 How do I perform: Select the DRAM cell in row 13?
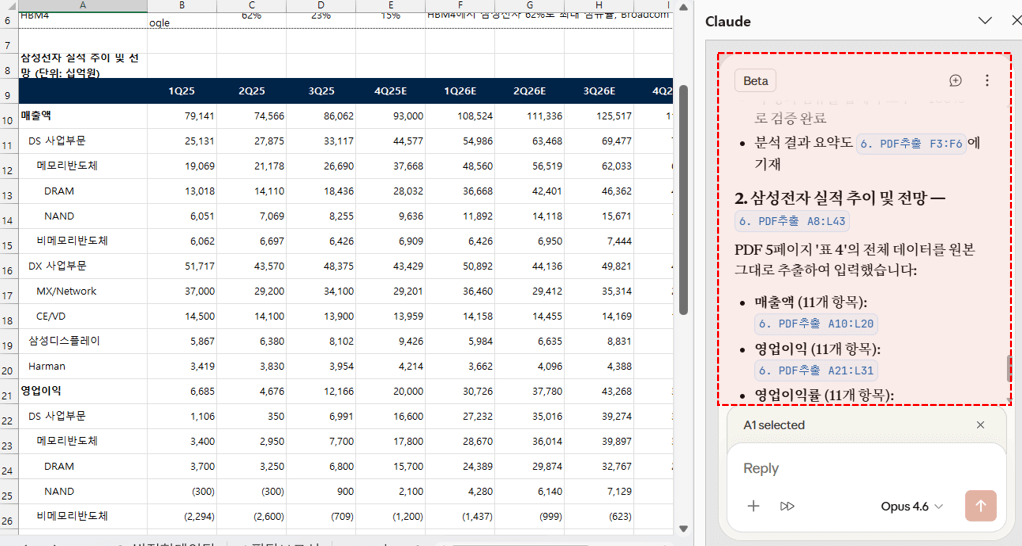pos(83,192)
